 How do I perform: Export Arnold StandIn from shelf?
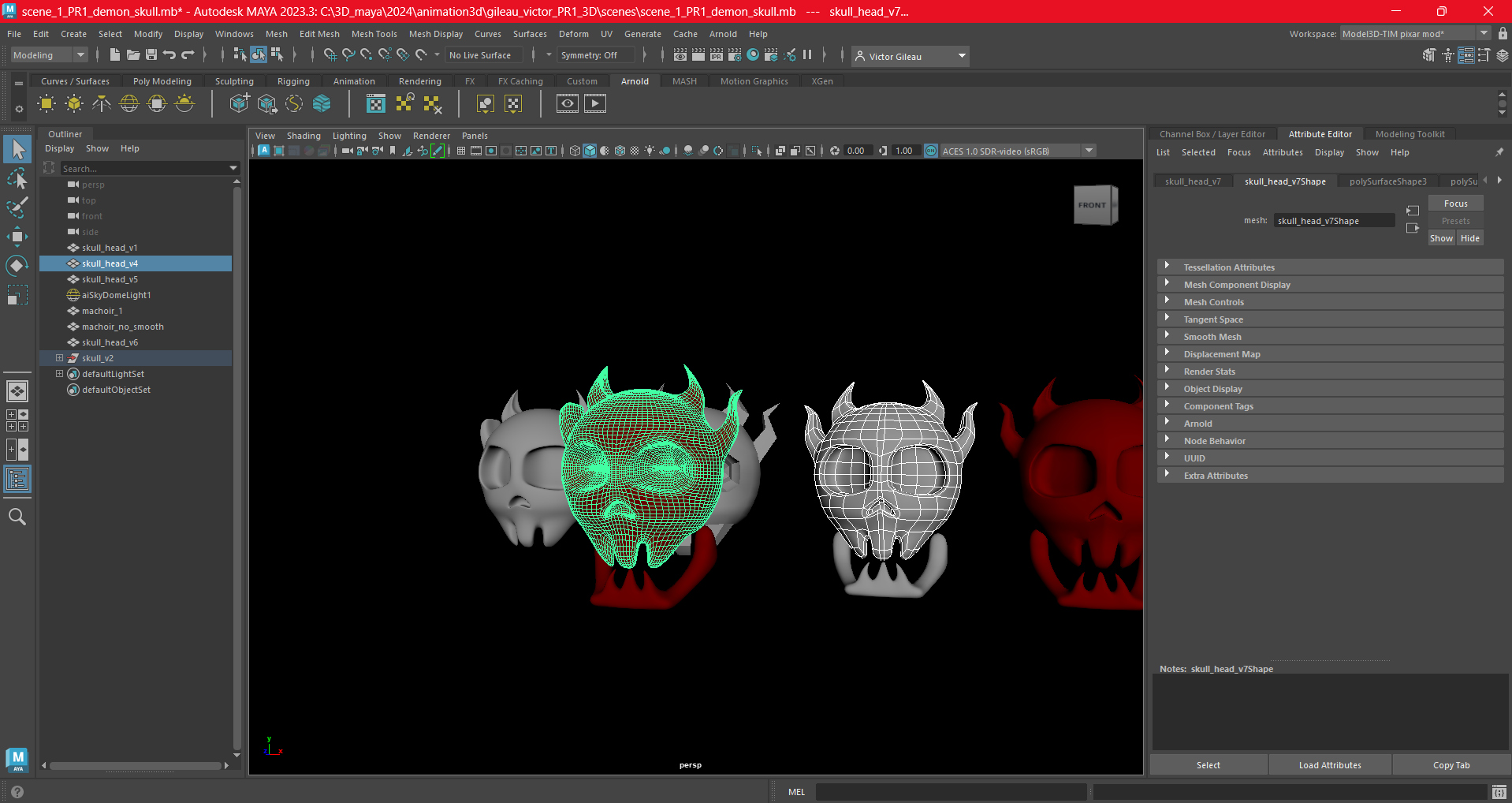(266, 103)
